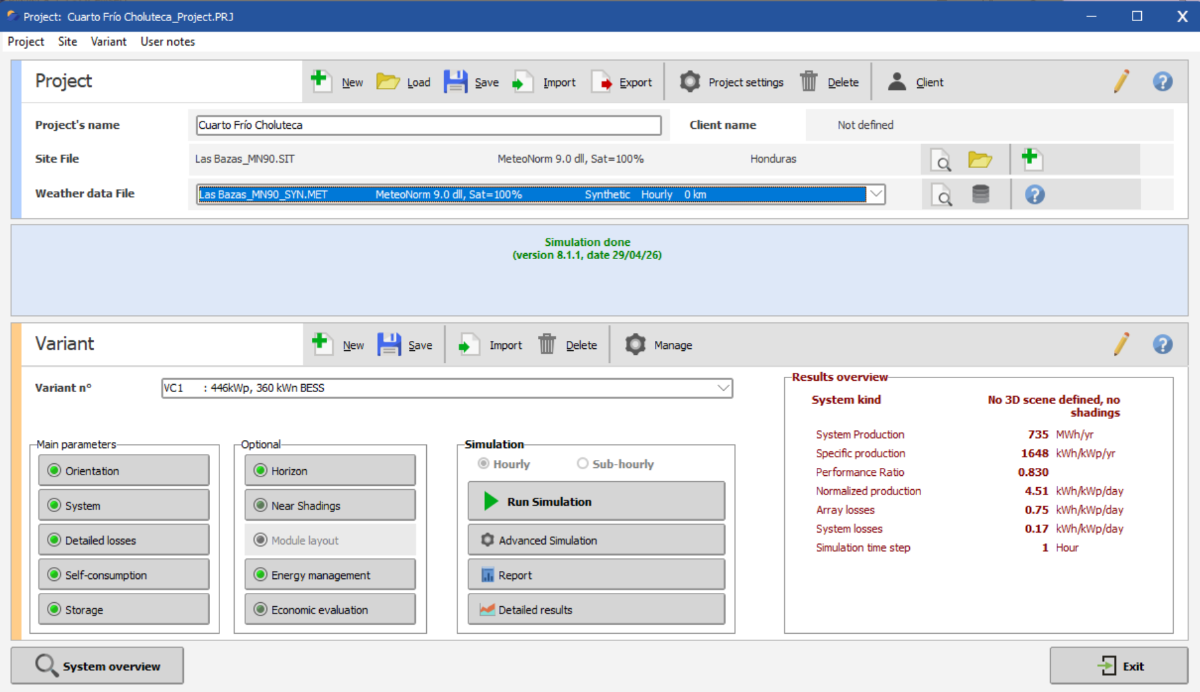Delete the project with the trash icon
Image resolution: width=1200 pixels, height=692 pixels.
click(x=809, y=82)
